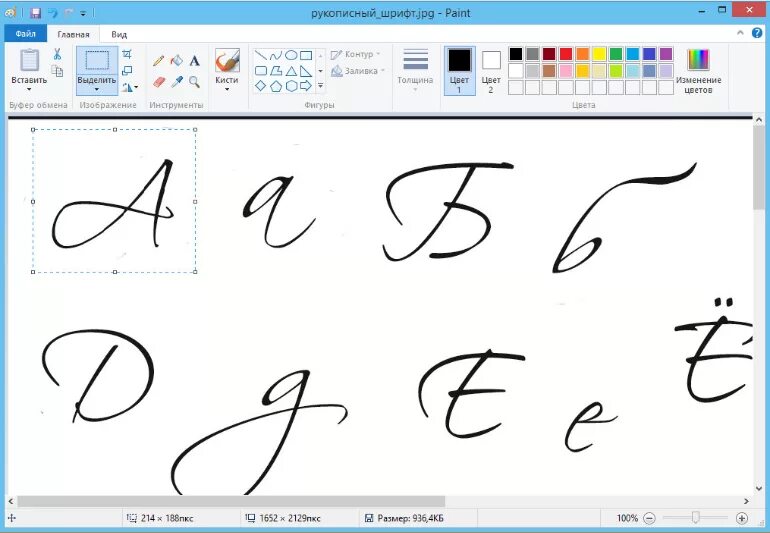Select the Pentagon shape
This screenshot has width=770, height=533.
[276, 86]
